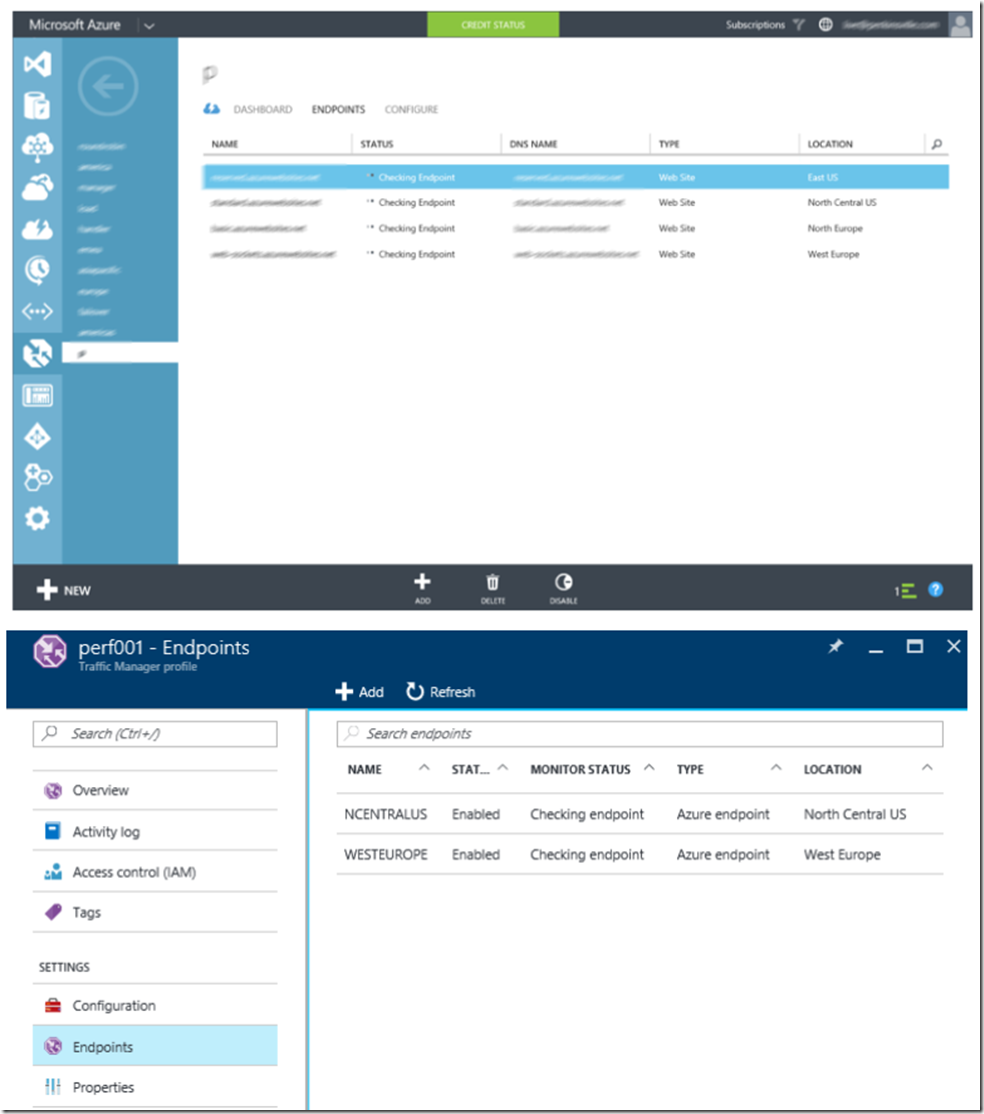Click Refresh in the blade toolbar

440,692
